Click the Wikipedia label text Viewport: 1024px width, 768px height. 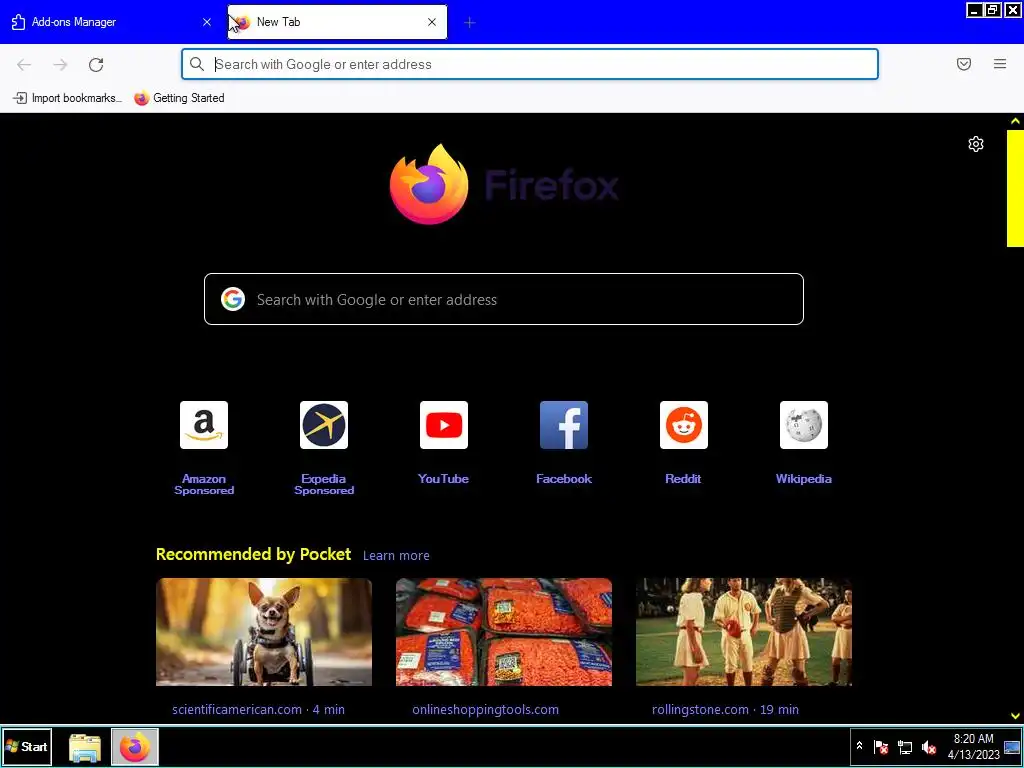(804, 479)
